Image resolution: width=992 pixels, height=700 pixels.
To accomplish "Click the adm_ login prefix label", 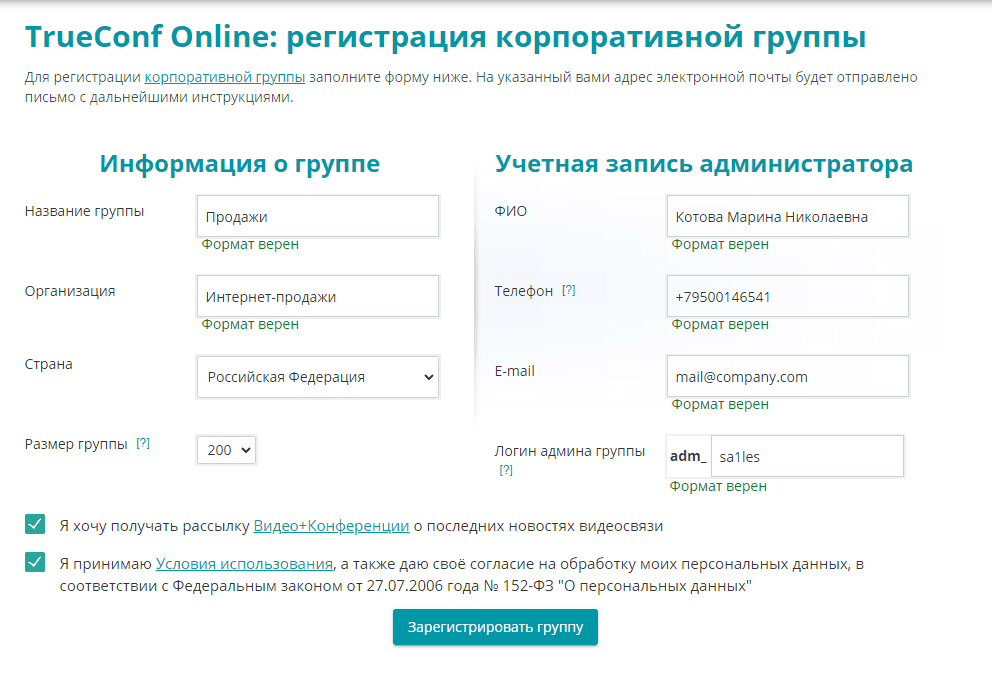I will [x=688, y=456].
